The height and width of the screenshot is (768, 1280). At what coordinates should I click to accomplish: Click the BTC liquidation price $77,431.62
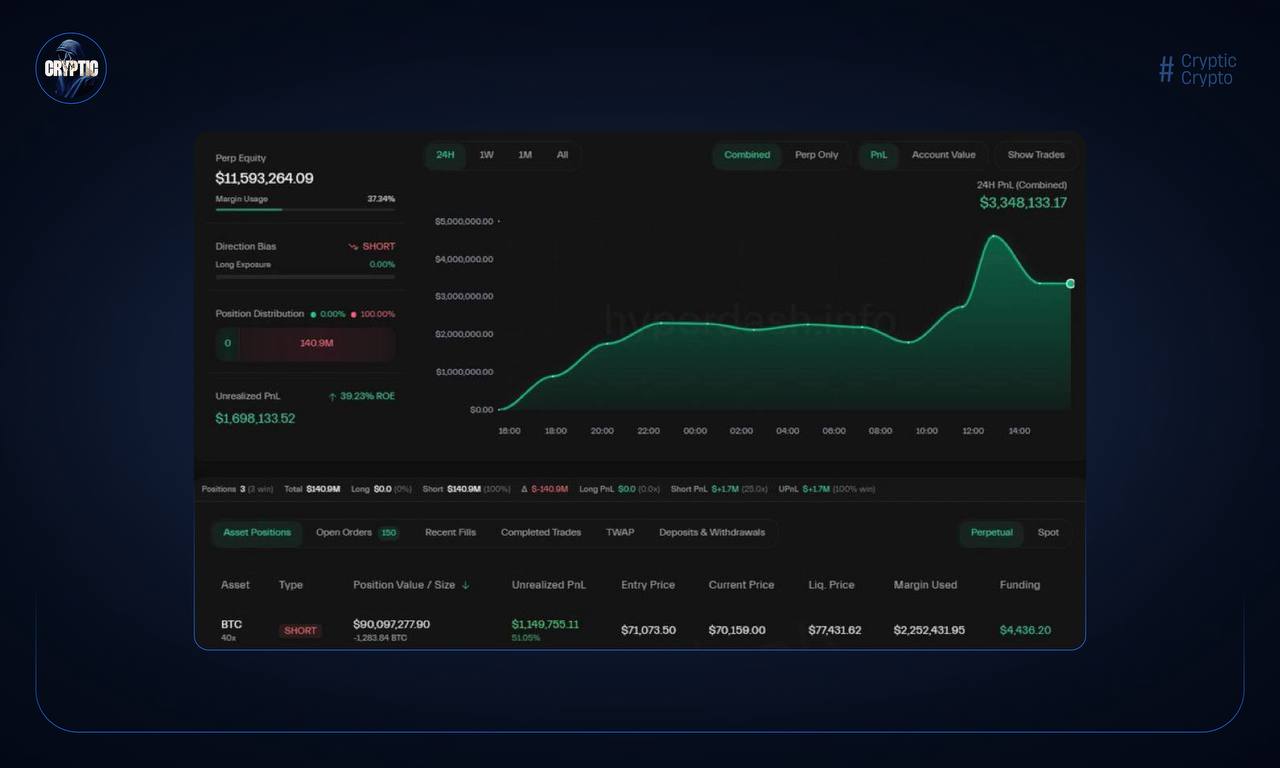coord(835,630)
